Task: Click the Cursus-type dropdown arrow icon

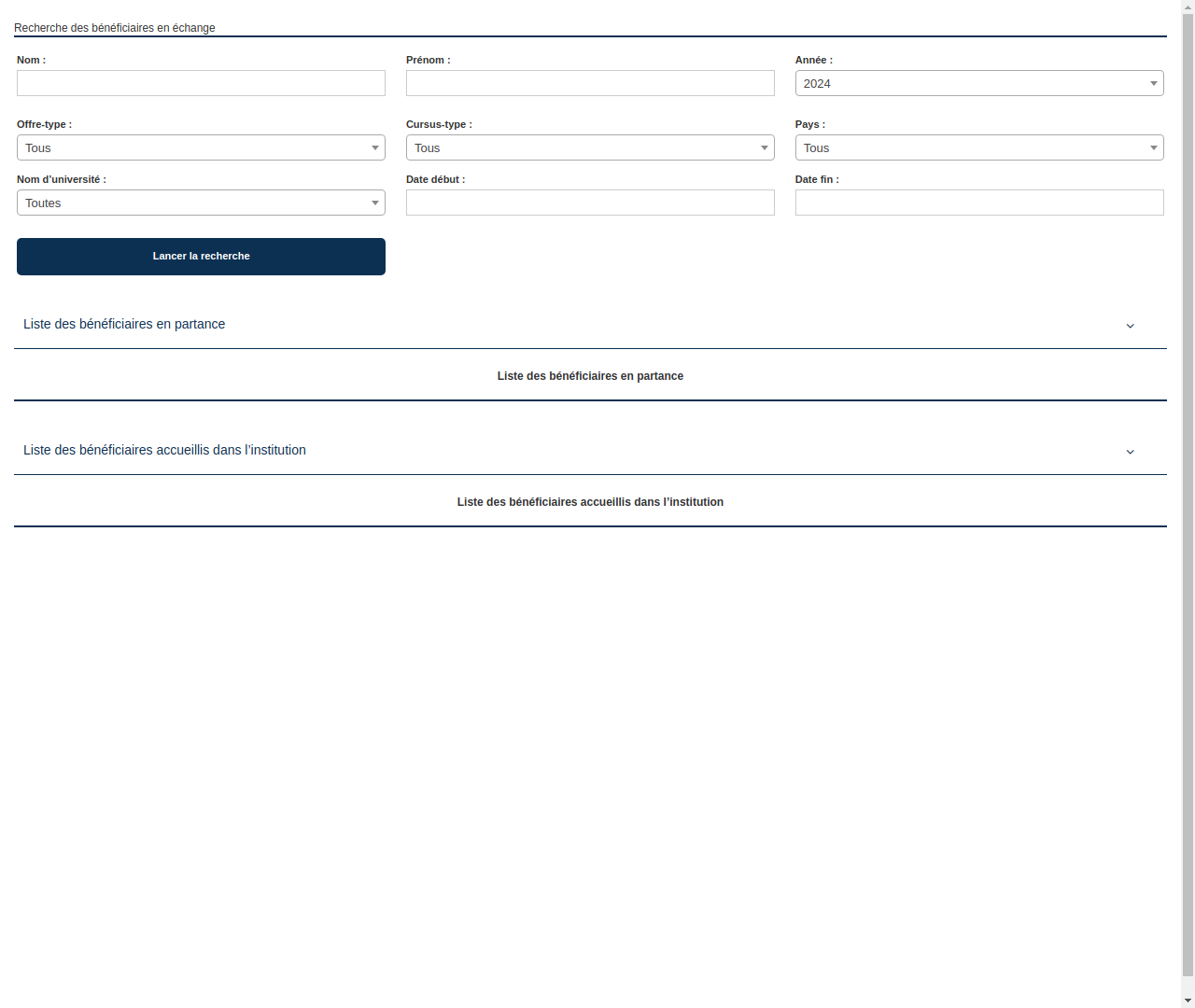Action: coord(765,147)
